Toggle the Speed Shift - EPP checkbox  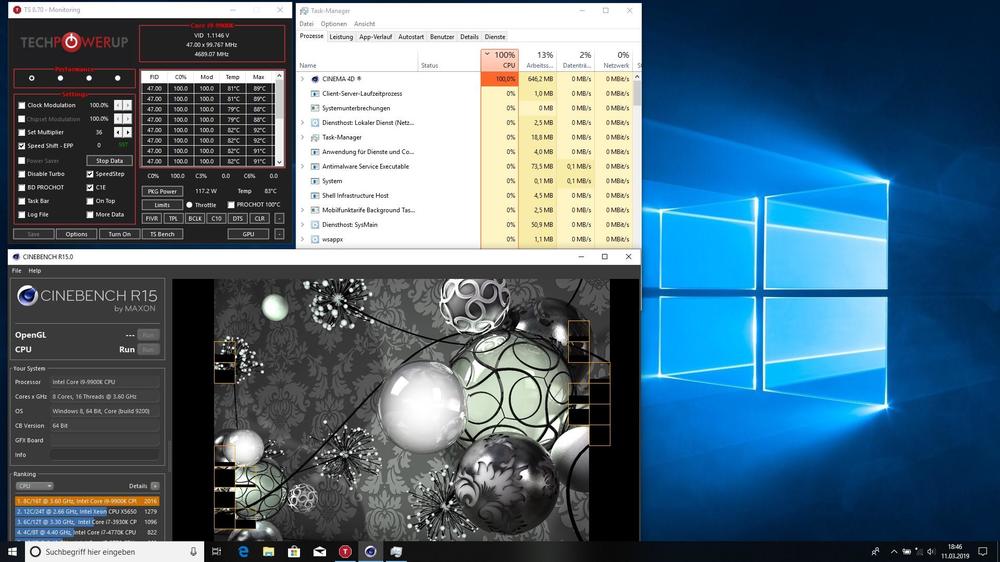coord(22,146)
